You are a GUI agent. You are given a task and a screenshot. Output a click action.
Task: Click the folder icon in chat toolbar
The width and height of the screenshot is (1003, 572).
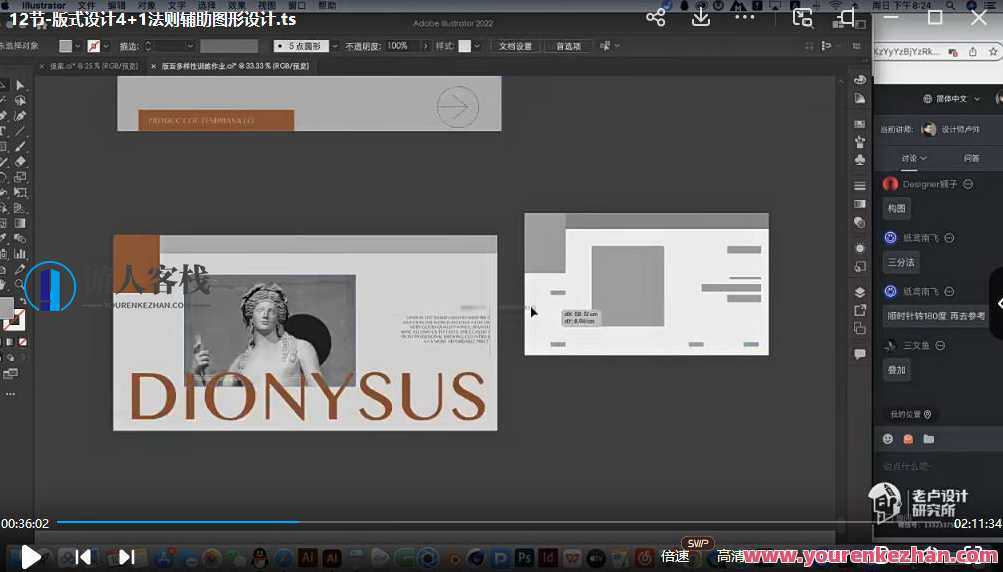(x=929, y=439)
